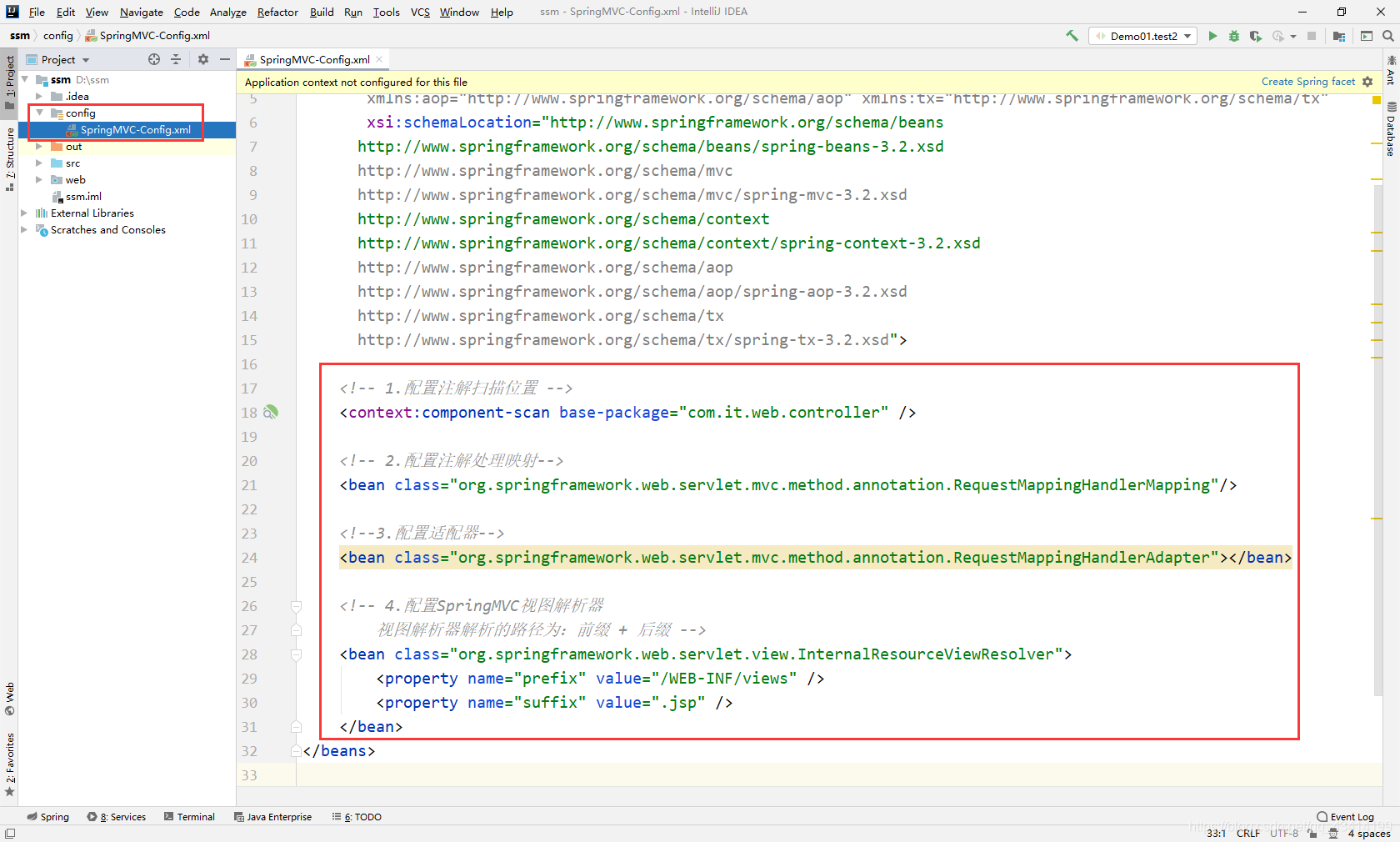Run with coverage shield icon
Image resolution: width=1400 pixels, height=842 pixels.
tap(1255, 36)
